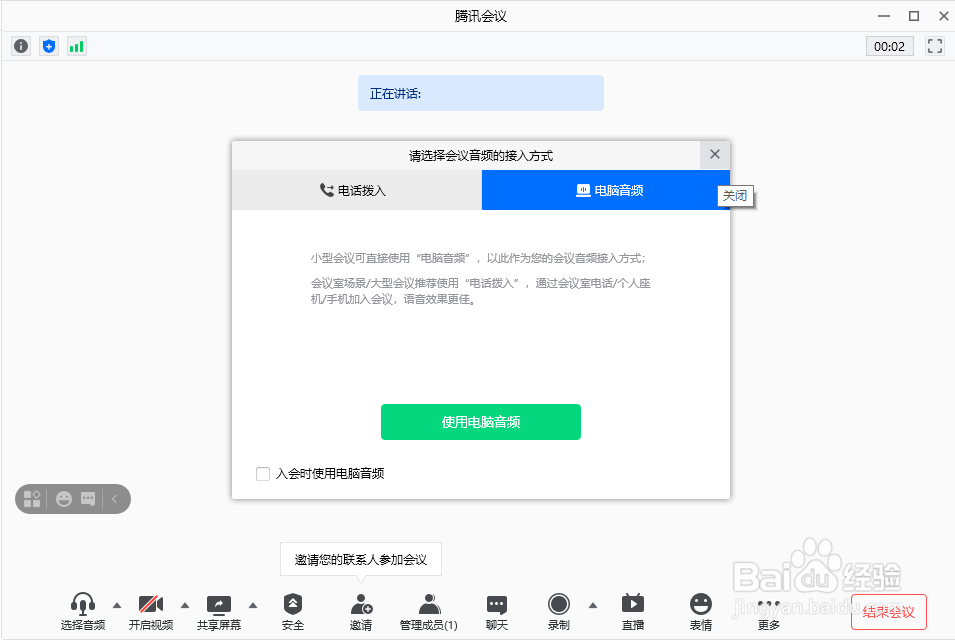Check the green network signal icon
Screen dimensions: 955x640
point(77,46)
